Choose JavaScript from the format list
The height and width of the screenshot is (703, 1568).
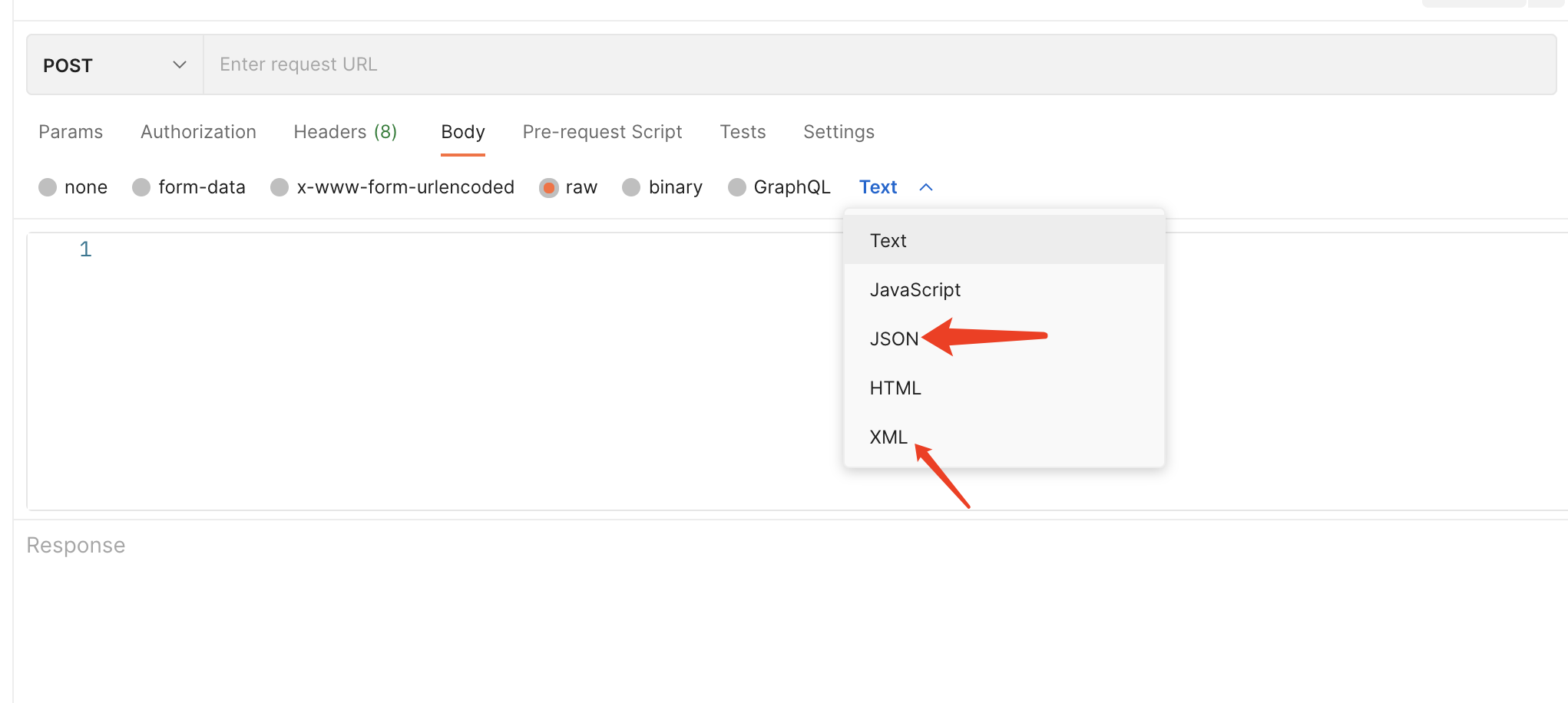915,290
